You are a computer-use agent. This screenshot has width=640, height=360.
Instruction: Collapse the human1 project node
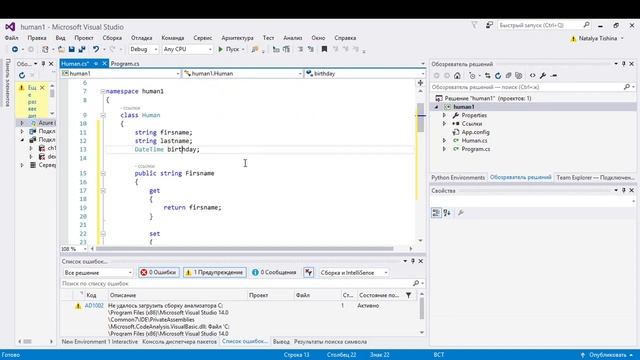click(x=436, y=107)
